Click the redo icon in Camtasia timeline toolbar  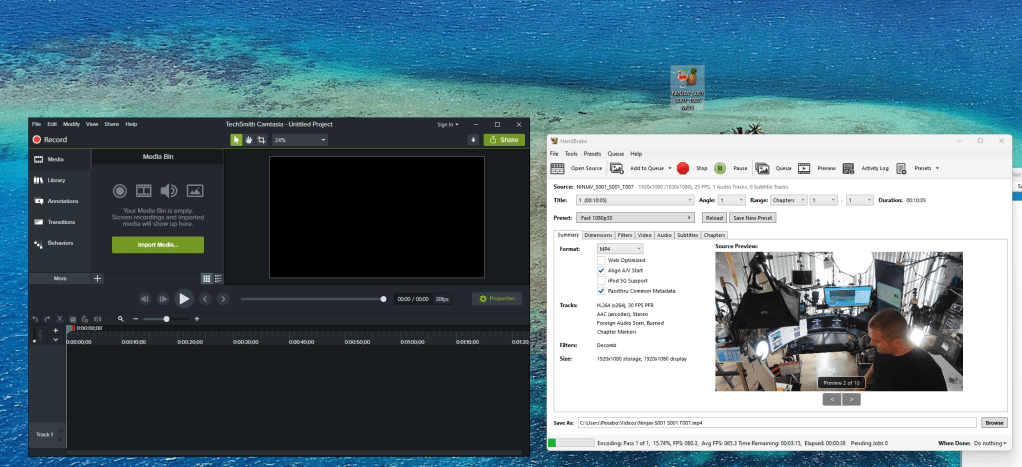click(47, 319)
